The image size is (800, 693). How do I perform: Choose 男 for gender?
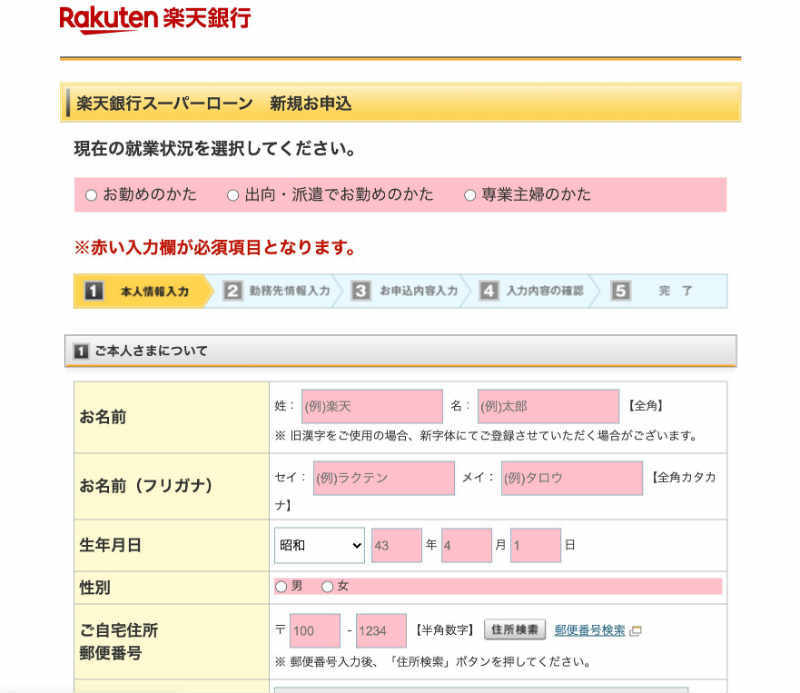281,586
